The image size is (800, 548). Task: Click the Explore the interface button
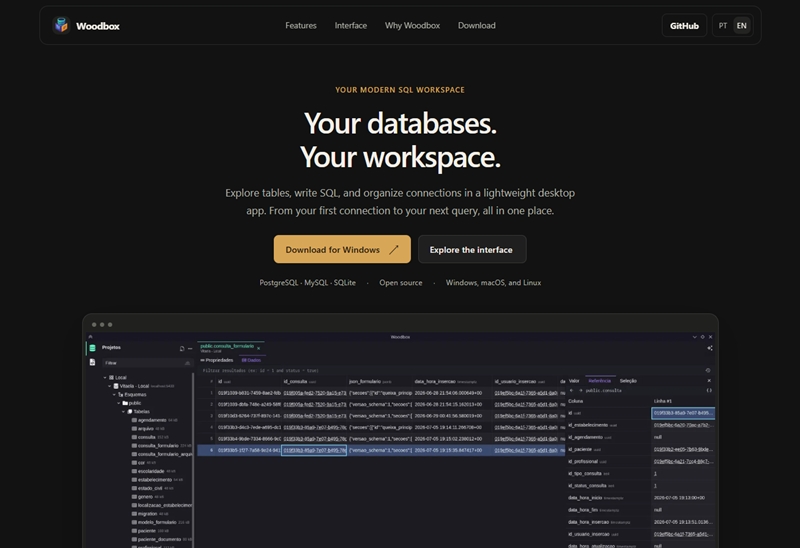tap(472, 250)
